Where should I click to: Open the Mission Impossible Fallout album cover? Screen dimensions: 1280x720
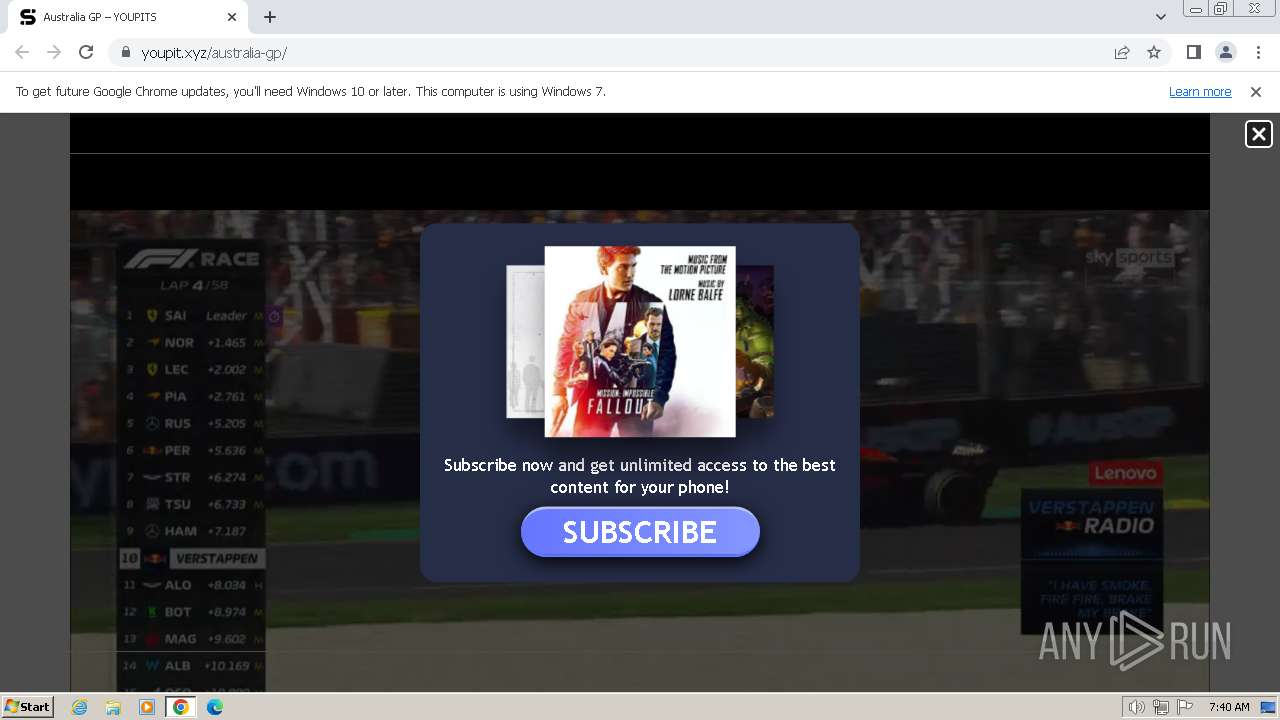(x=640, y=342)
